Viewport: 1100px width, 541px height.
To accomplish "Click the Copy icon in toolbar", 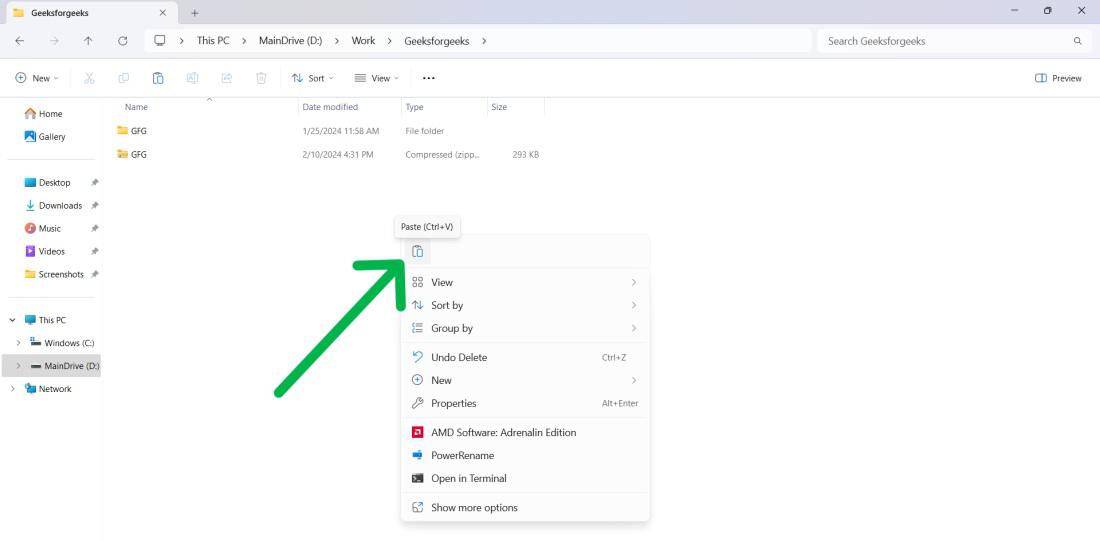I will (x=123, y=78).
